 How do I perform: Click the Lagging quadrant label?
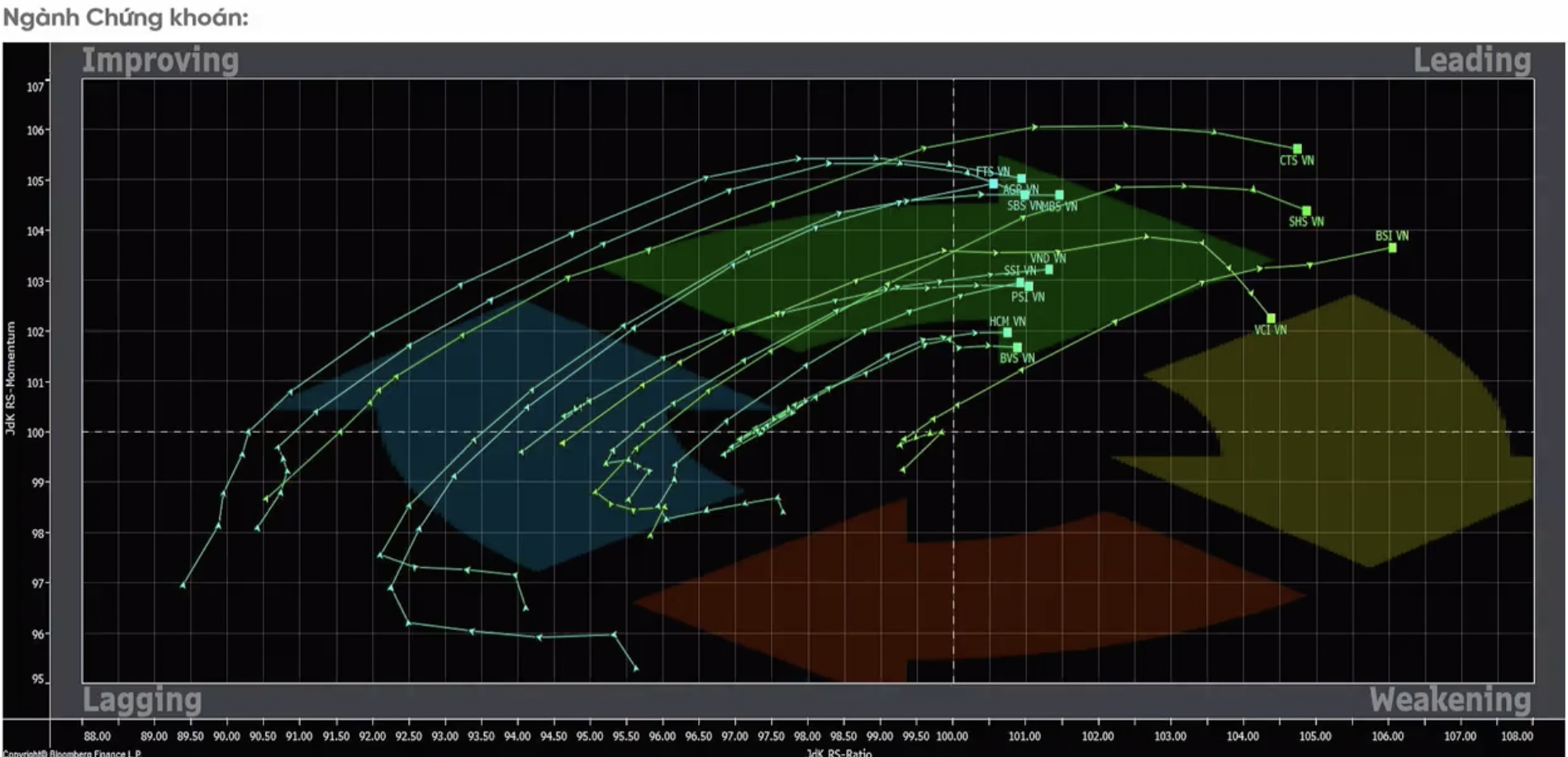(142, 700)
